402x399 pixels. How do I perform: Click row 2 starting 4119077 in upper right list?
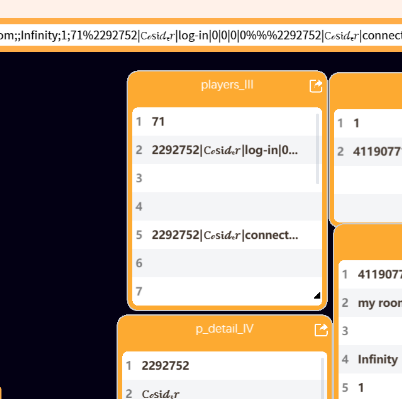tap(368, 152)
